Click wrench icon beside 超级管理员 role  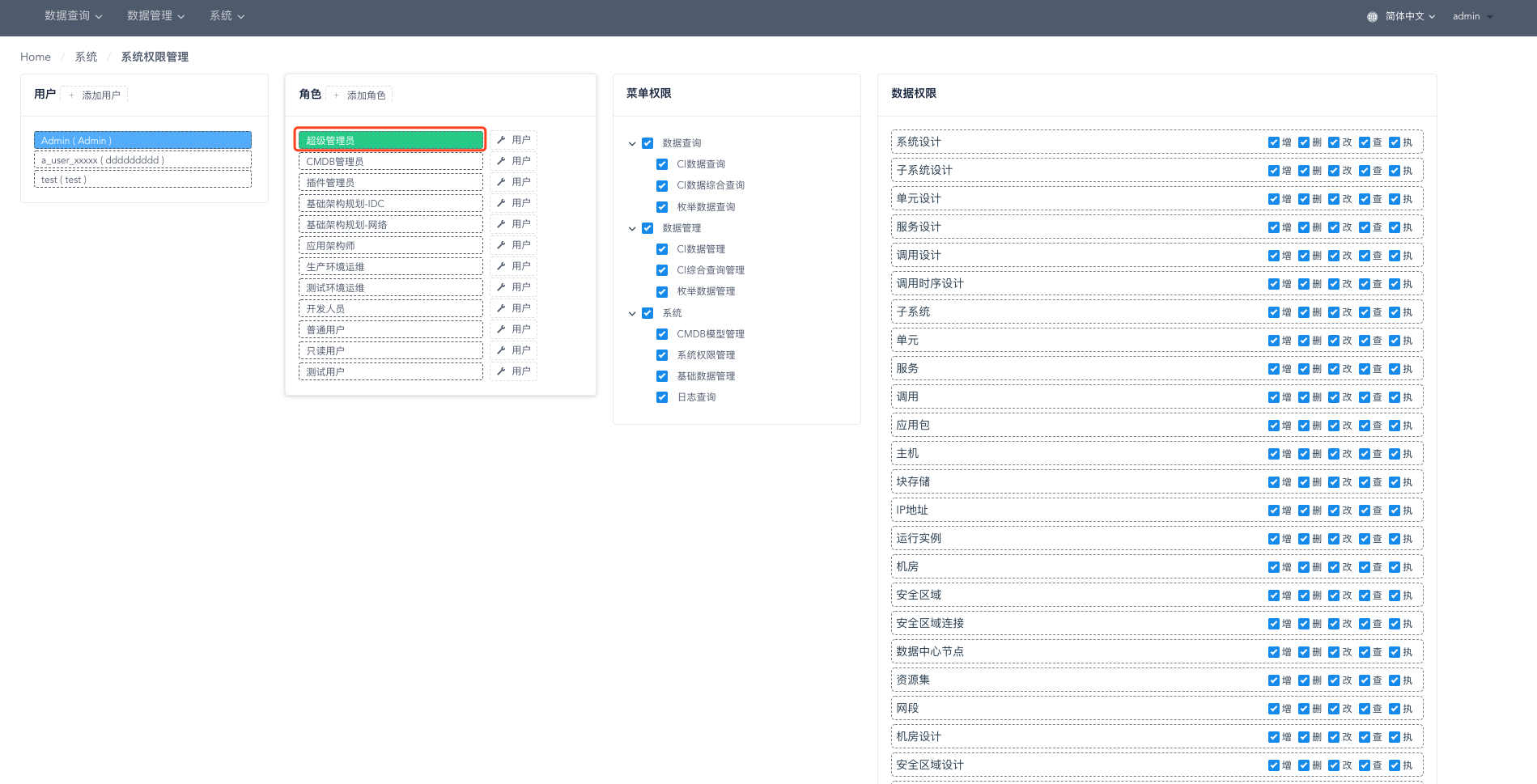[501, 140]
